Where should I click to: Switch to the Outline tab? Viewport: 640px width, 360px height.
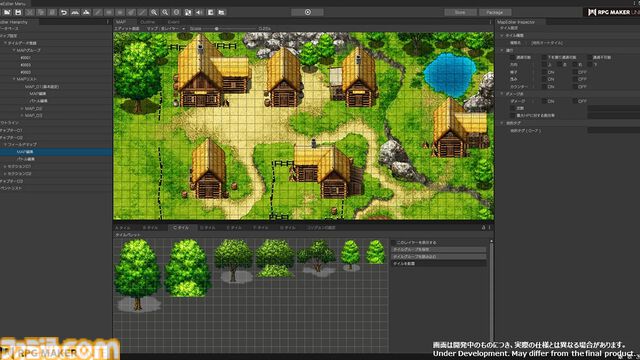(147, 22)
